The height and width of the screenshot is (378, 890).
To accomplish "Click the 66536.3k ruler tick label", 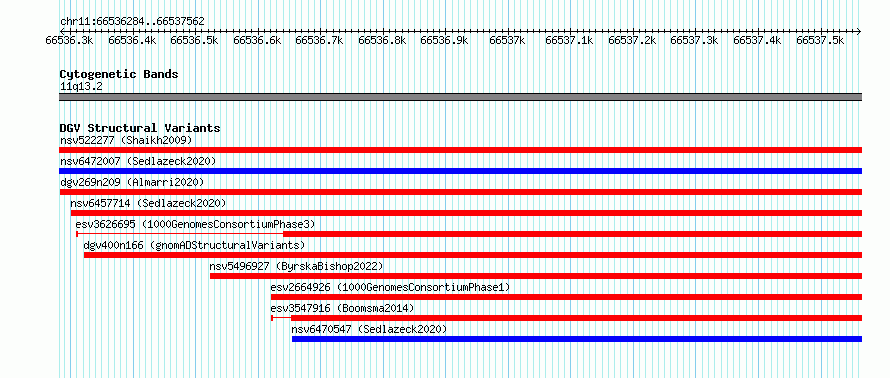I will point(69,41).
